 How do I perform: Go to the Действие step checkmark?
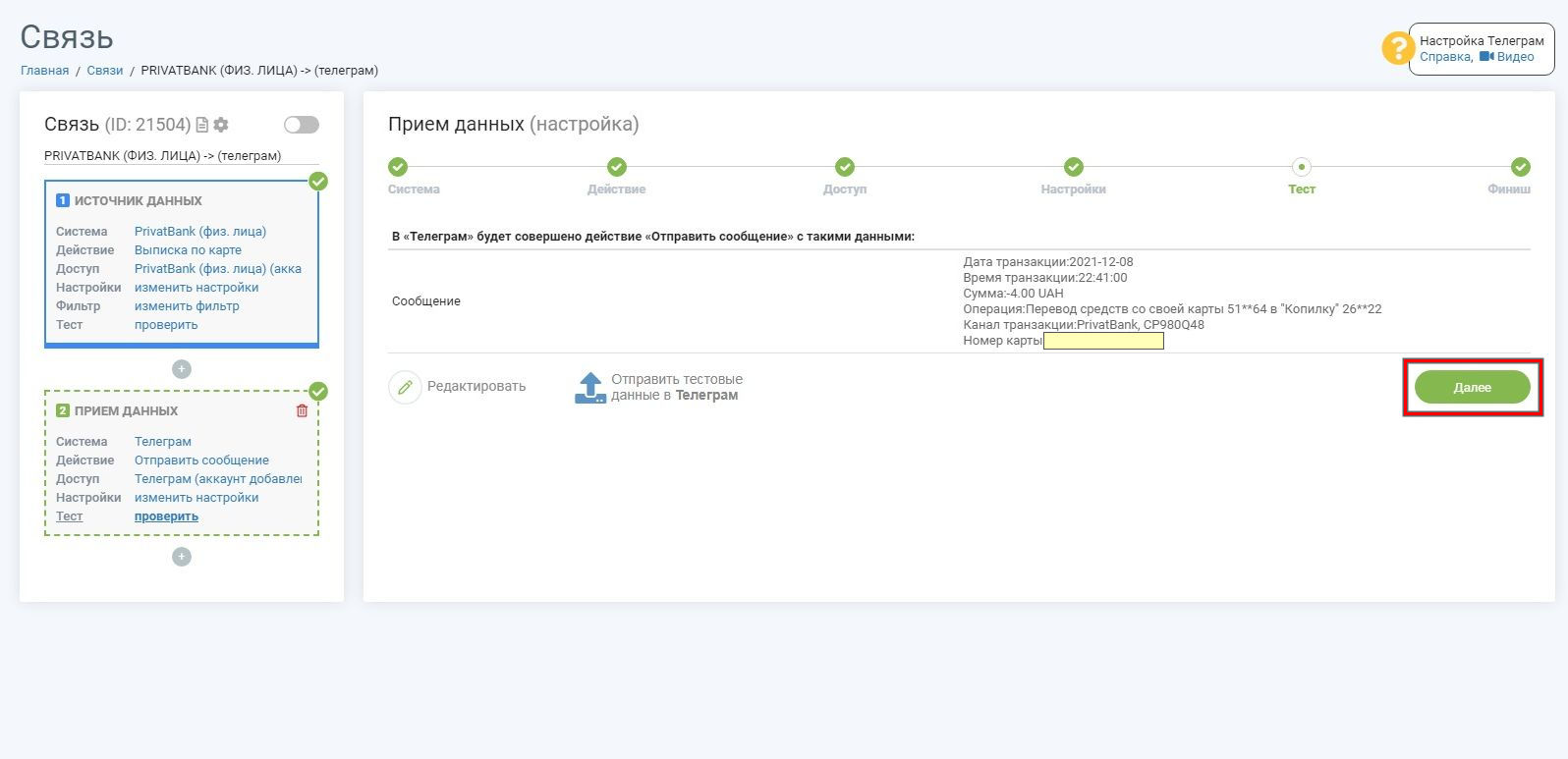pos(616,167)
